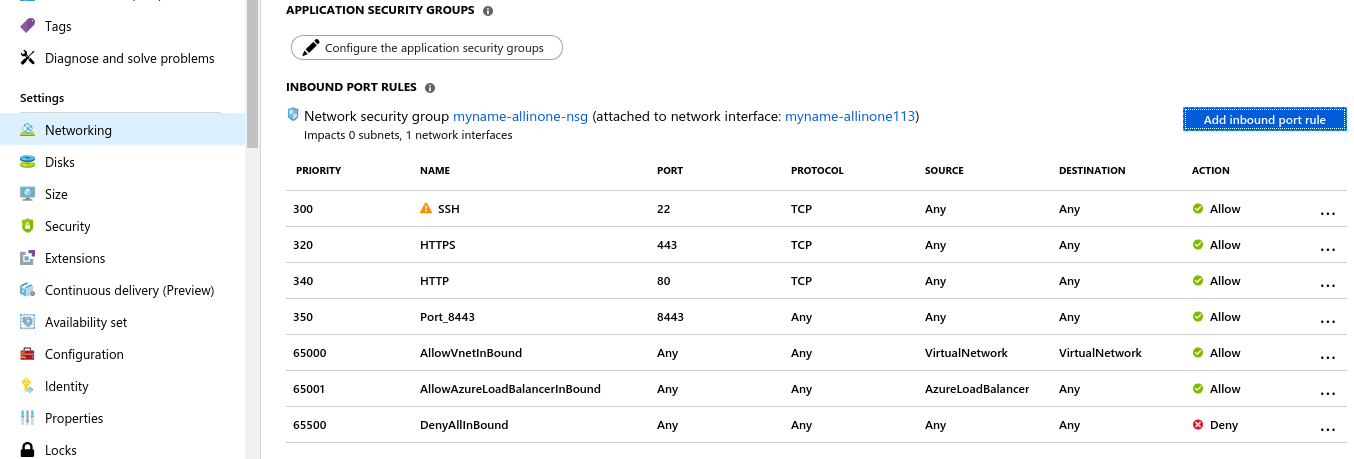Select Continuous delivery (Preview) menu item
This screenshot has width=1354, height=459.
click(122, 290)
